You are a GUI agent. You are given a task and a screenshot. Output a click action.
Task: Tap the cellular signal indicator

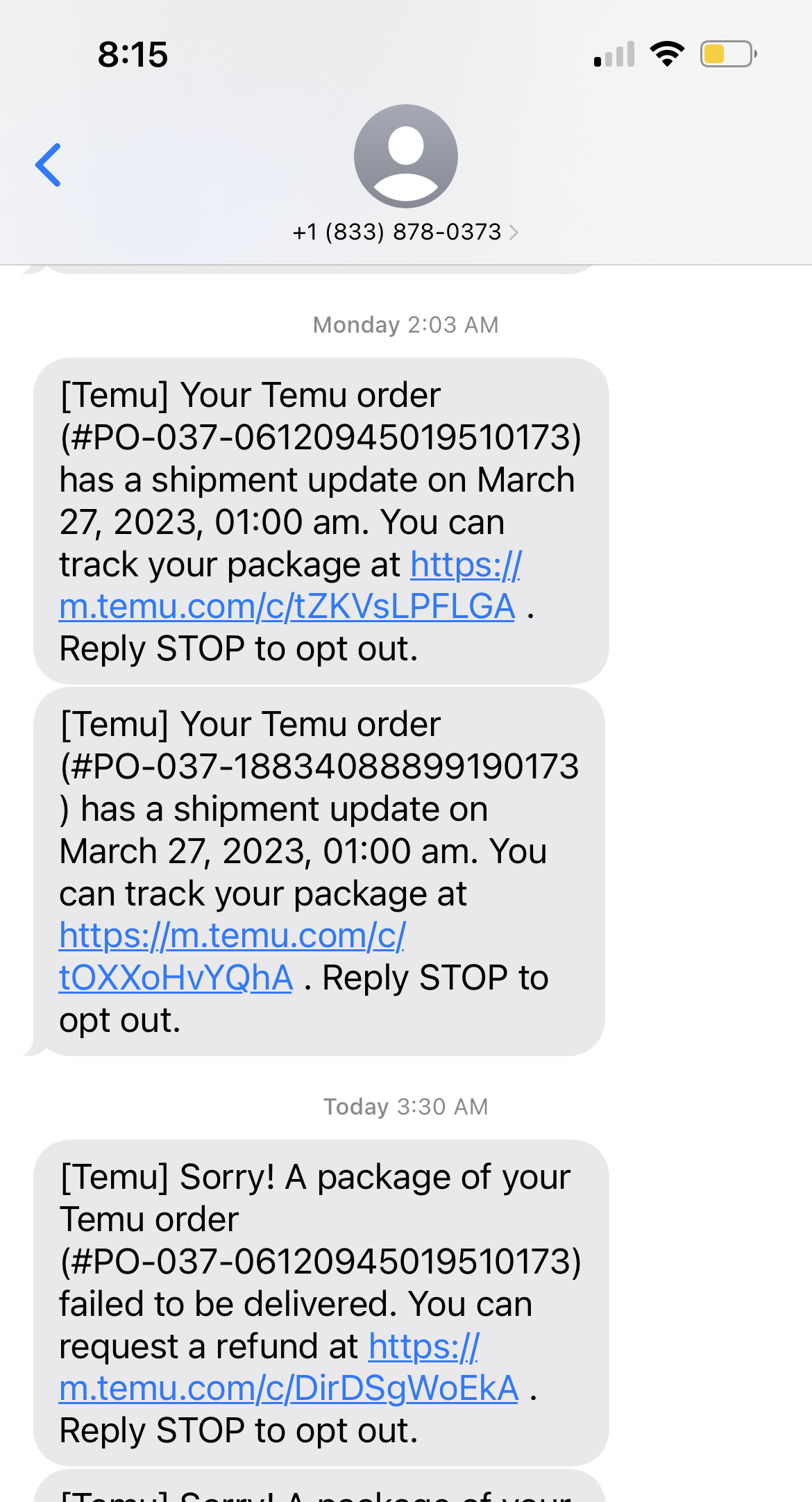(x=614, y=54)
